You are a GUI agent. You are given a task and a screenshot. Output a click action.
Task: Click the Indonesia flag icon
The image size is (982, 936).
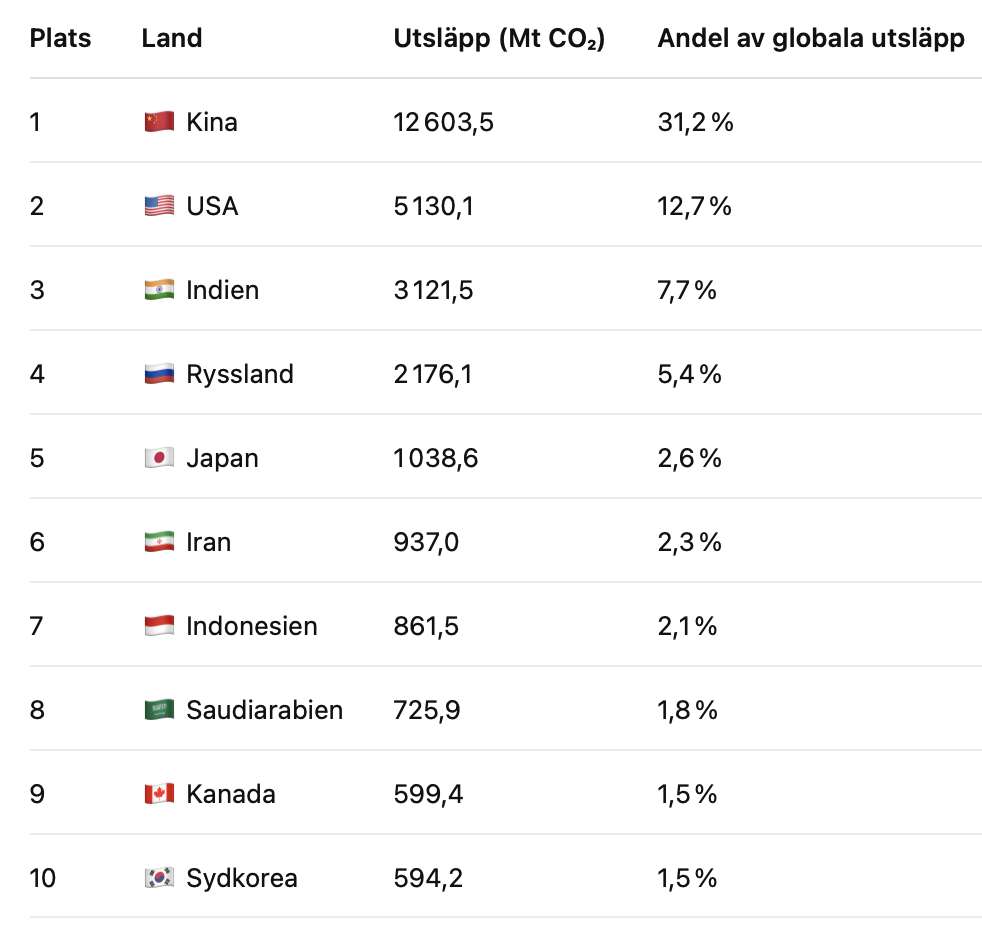(x=159, y=625)
